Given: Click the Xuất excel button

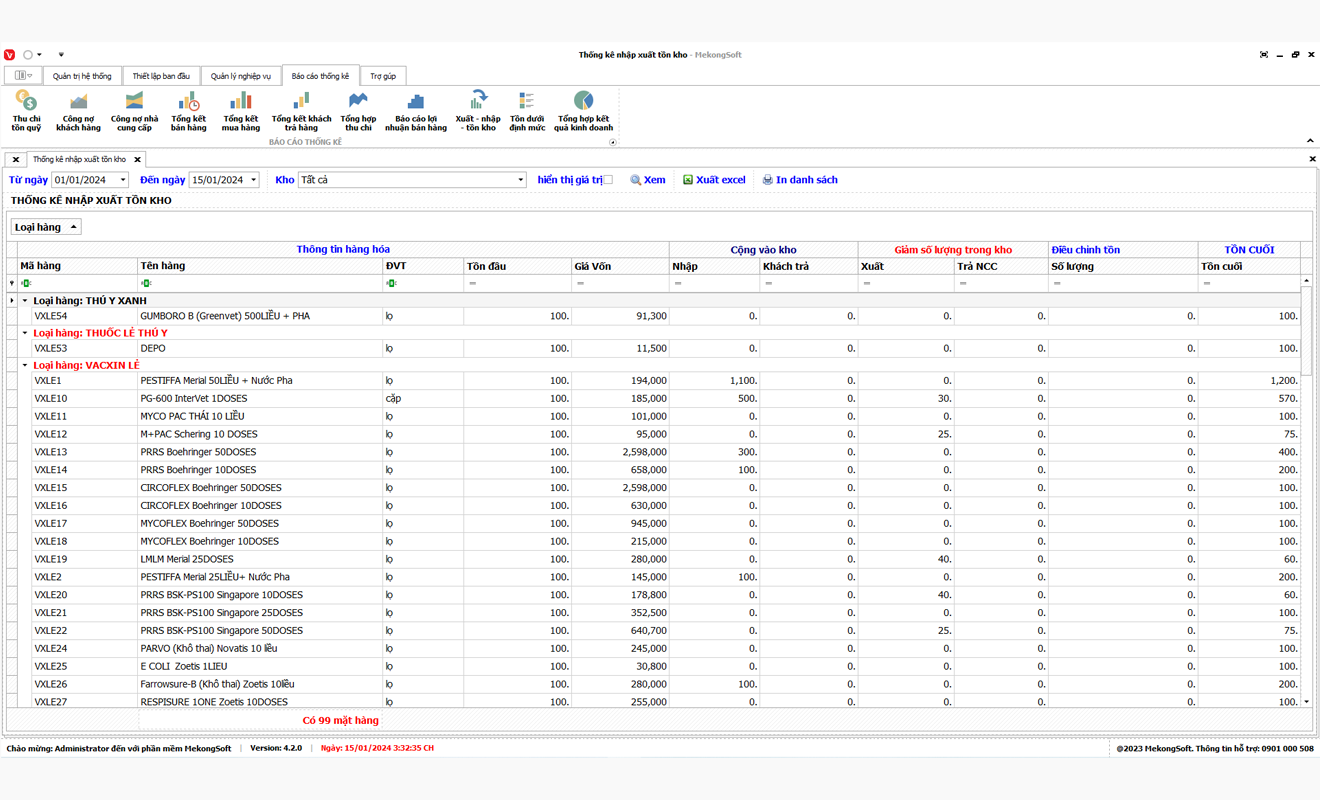Looking at the screenshot, I should pyautogui.click(x=714, y=180).
